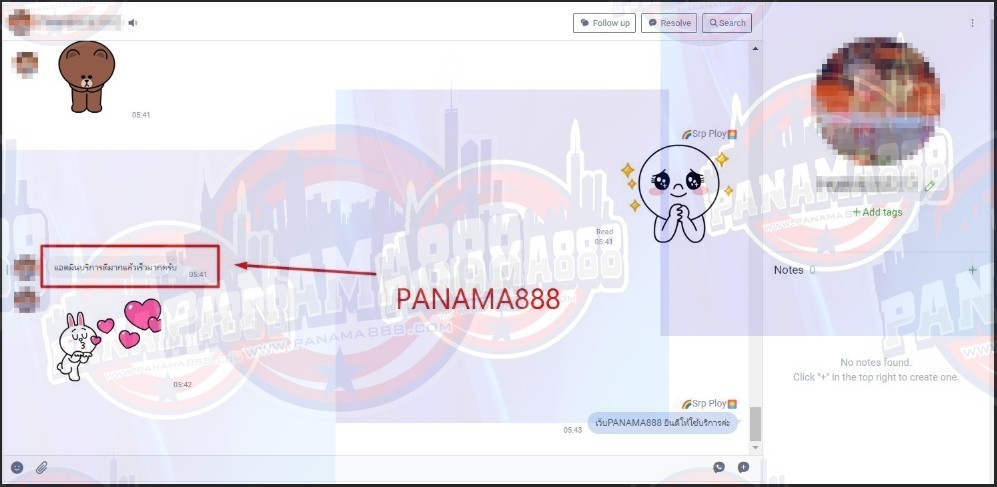Add a new note with plus icon

(972, 270)
